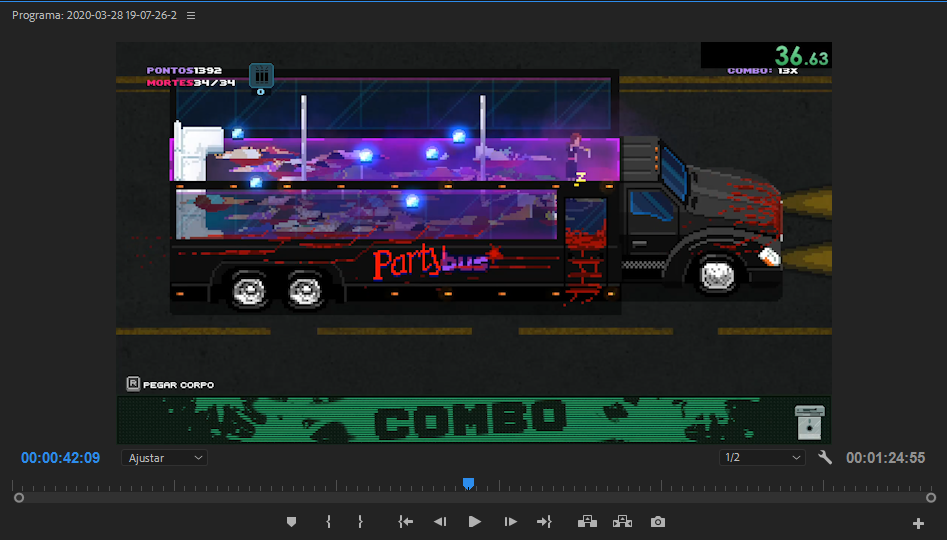The width and height of the screenshot is (947, 540).
Task: Open the wrench Settings menu
Action: [x=825, y=457]
